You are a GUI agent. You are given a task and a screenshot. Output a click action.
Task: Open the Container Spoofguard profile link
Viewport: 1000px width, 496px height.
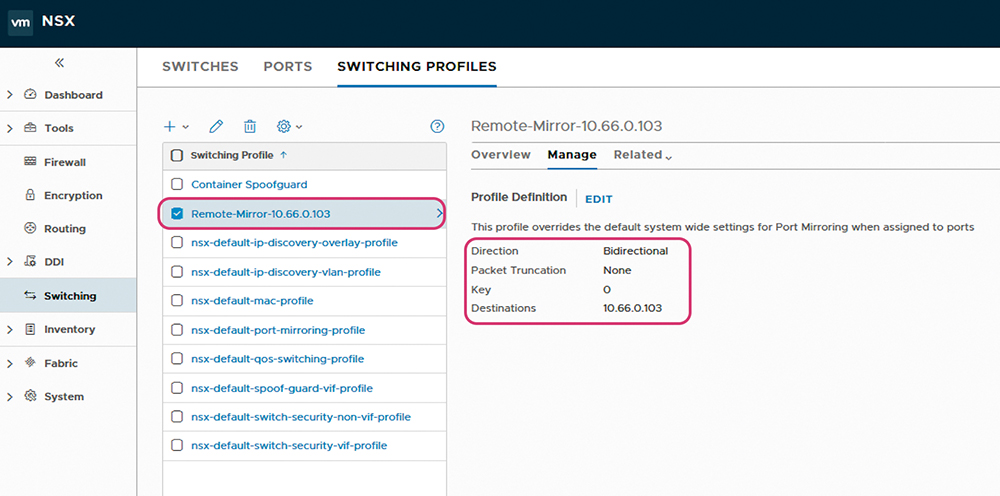pos(249,184)
